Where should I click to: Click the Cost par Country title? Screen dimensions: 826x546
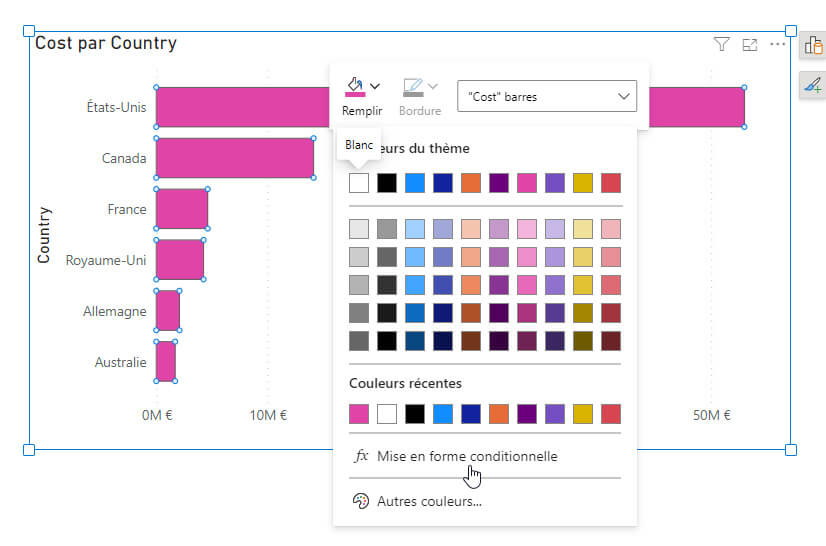pyautogui.click(x=105, y=43)
